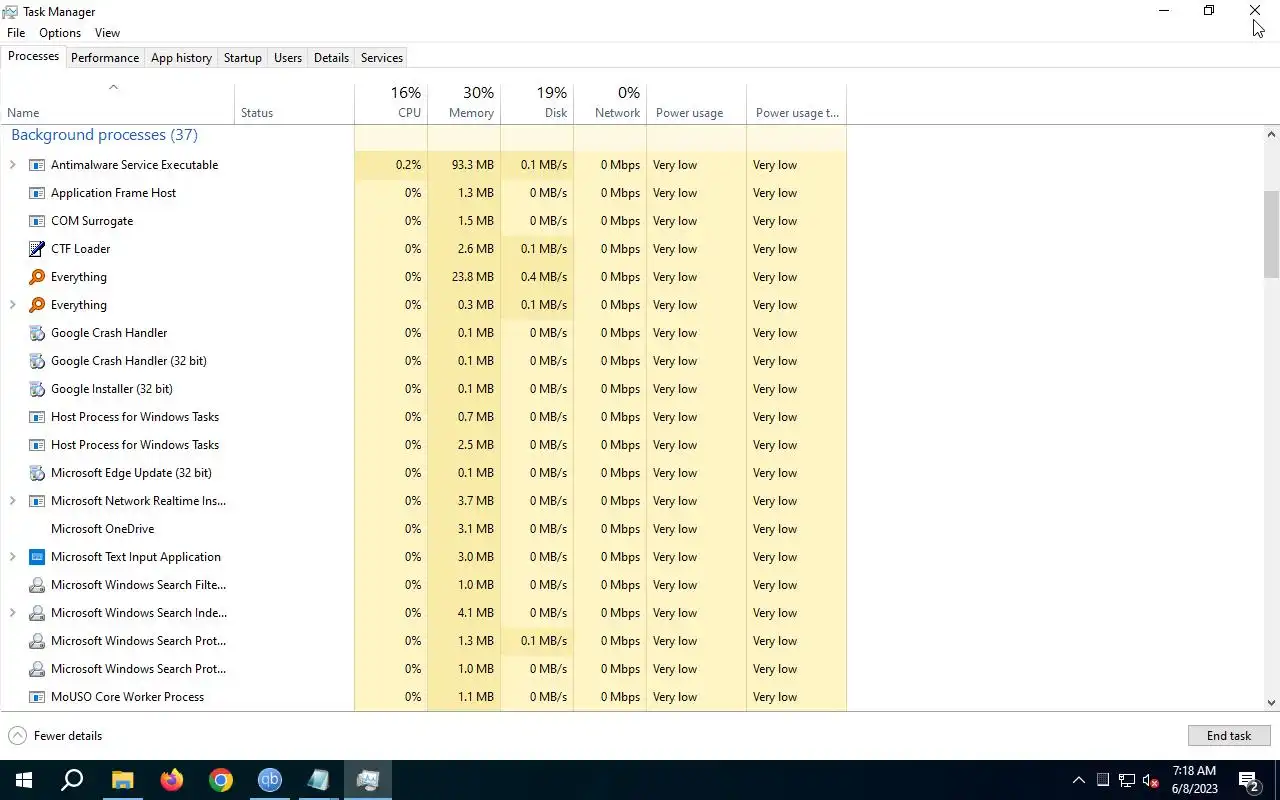1280x800 pixels.
Task: Click the Google Crash Handler (32 bit) icon
Action: click(37, 361)
